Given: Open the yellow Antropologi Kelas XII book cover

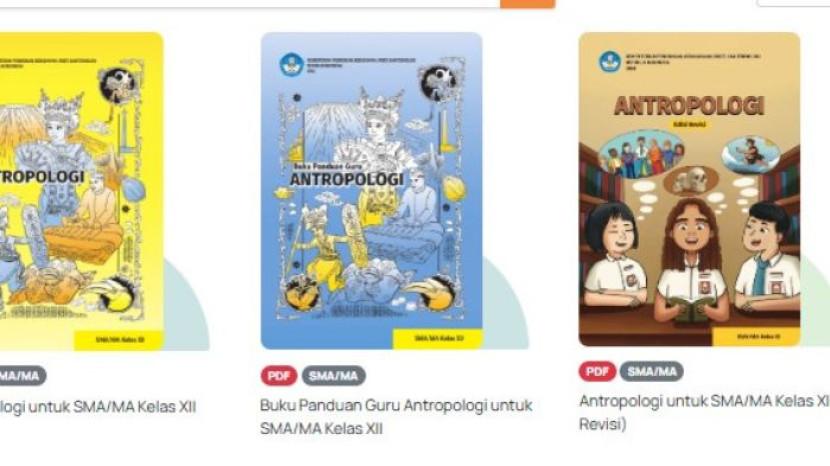Looking at the screenshot, I should click(80, 191).
